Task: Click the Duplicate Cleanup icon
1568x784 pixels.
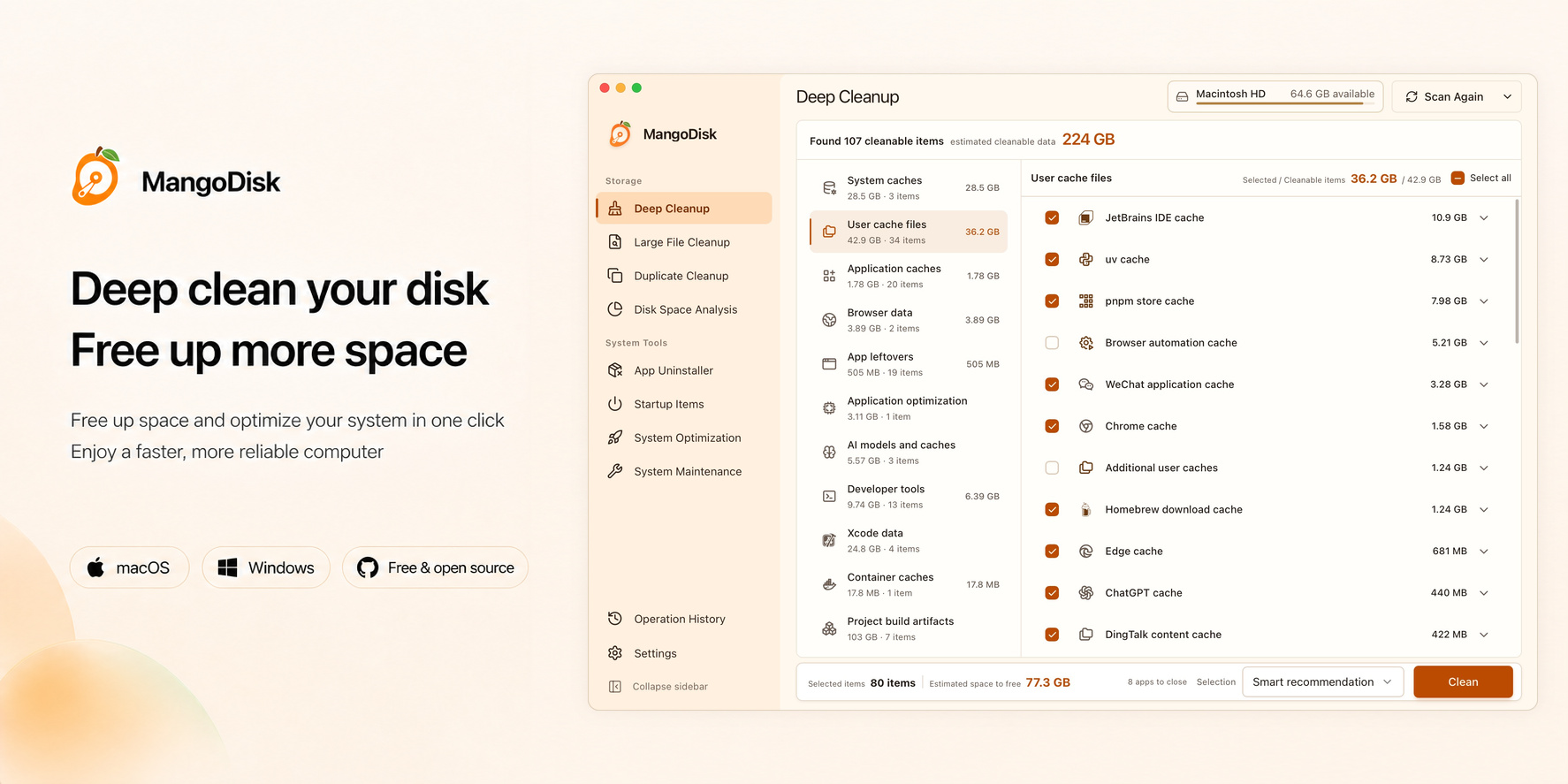Action: pos(615,276)
